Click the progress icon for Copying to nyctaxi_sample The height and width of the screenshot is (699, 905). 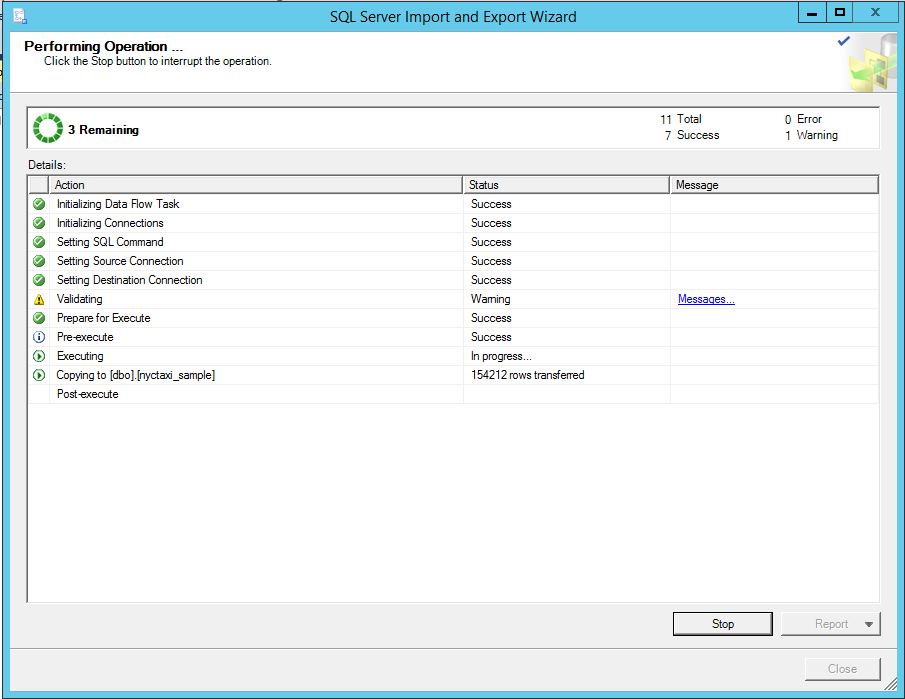point(39,375)
